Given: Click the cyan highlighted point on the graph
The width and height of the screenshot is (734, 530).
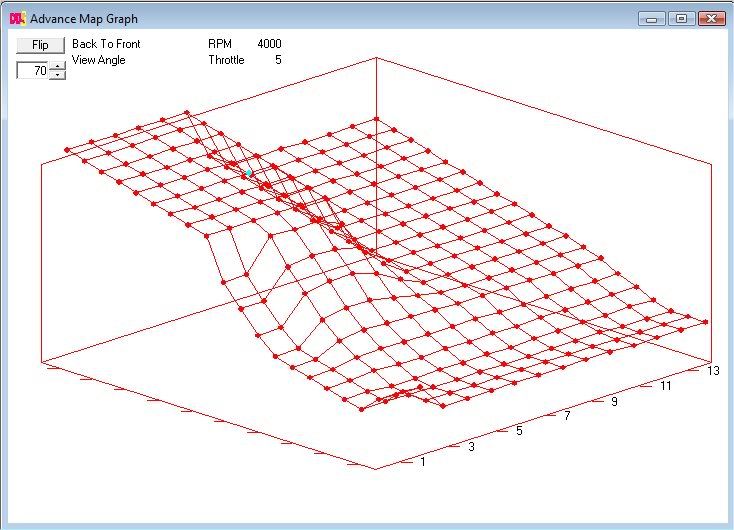Looking at the screenshot, I should 249,173.
